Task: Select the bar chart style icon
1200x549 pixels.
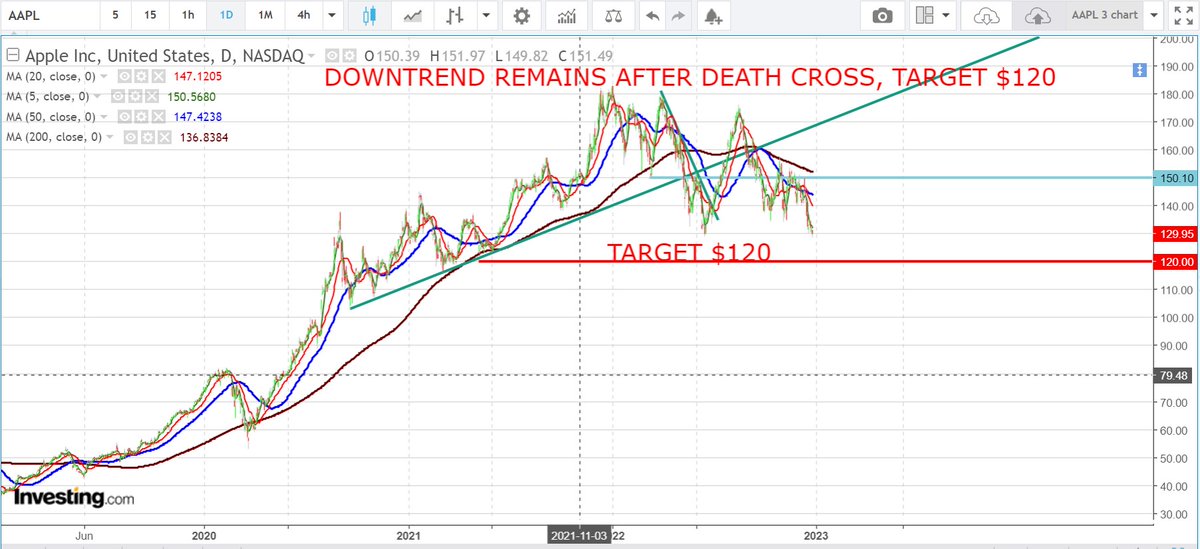Action: point(455,16)
